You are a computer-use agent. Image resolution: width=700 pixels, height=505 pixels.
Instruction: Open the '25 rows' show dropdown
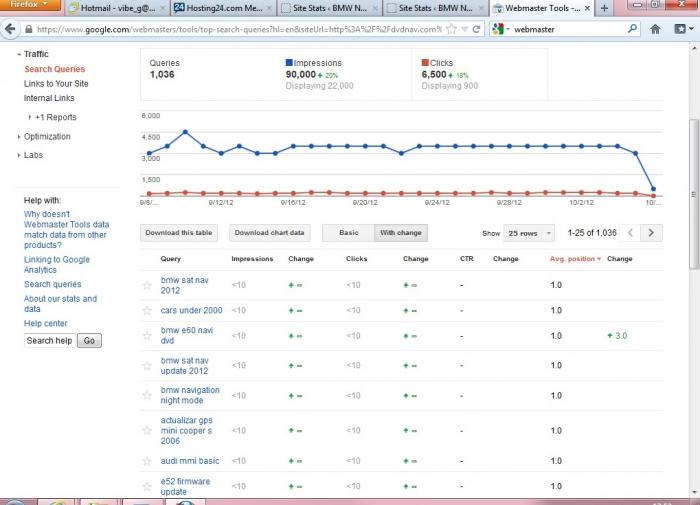click(529, 233)
